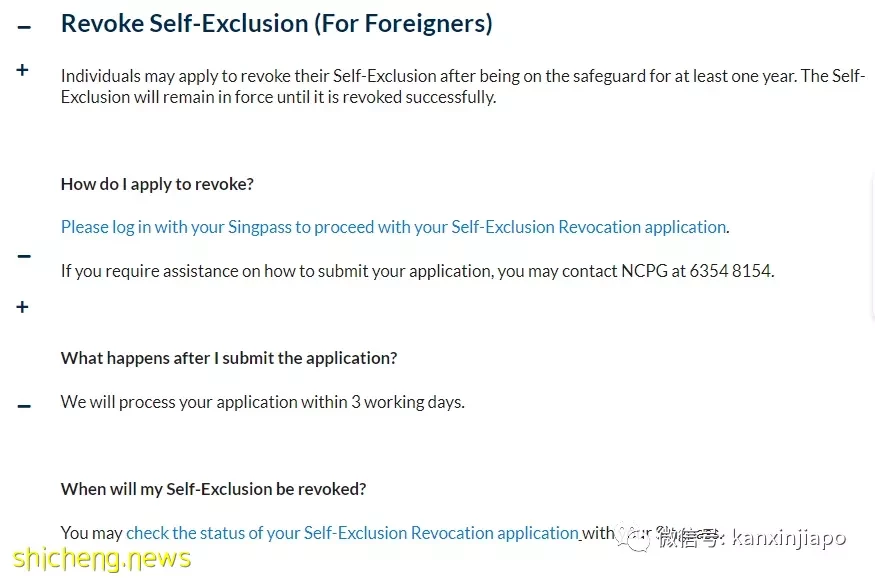Collapse the Revoke Self-Exclusion (For Foreigners) section

click(24, 27)
